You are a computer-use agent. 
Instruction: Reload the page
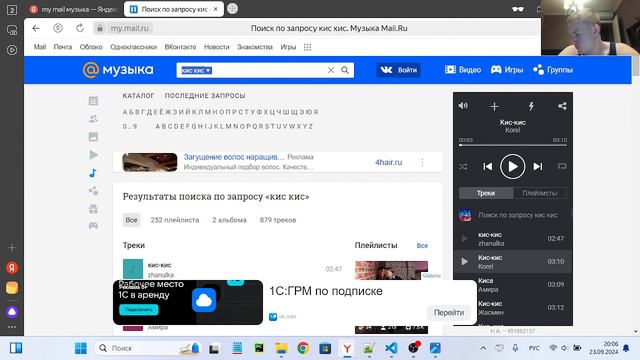tap(80, 28)
